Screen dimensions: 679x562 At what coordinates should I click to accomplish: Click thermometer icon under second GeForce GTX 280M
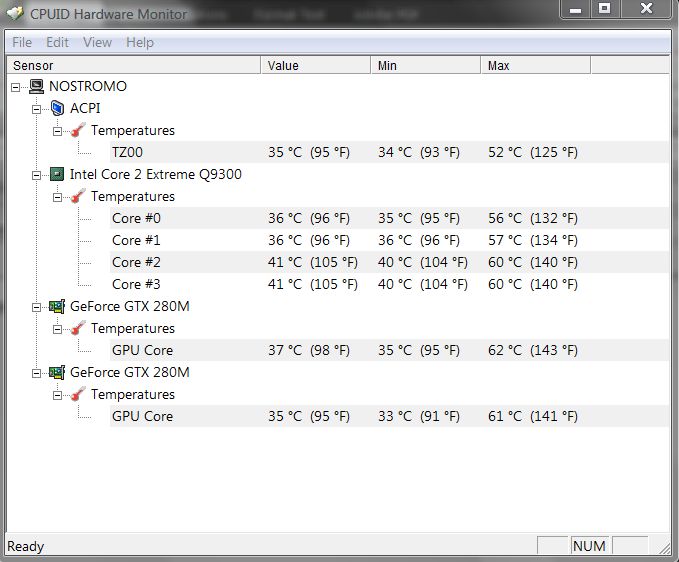point(78,394)
